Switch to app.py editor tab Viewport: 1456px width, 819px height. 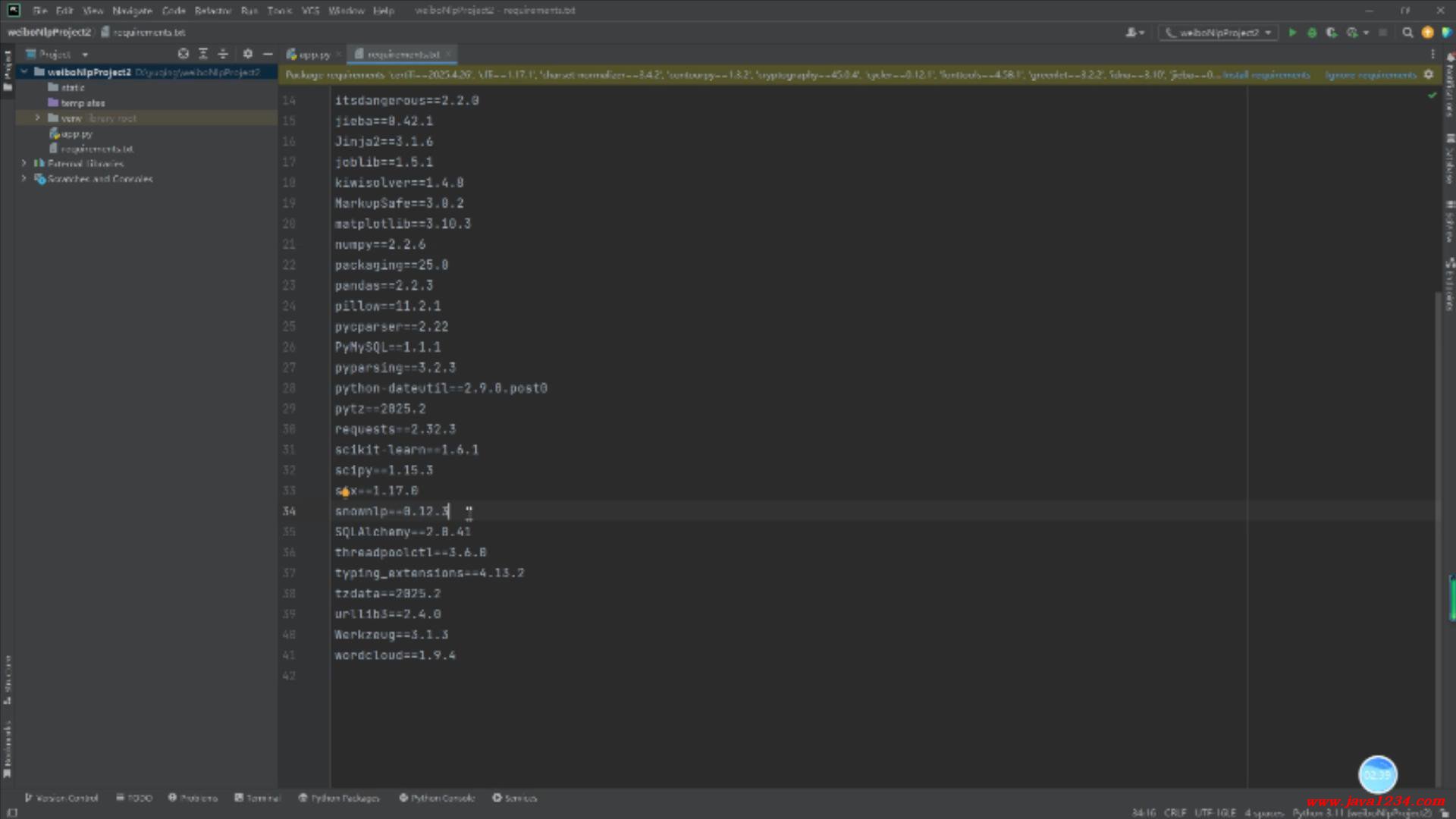point(309,55)
